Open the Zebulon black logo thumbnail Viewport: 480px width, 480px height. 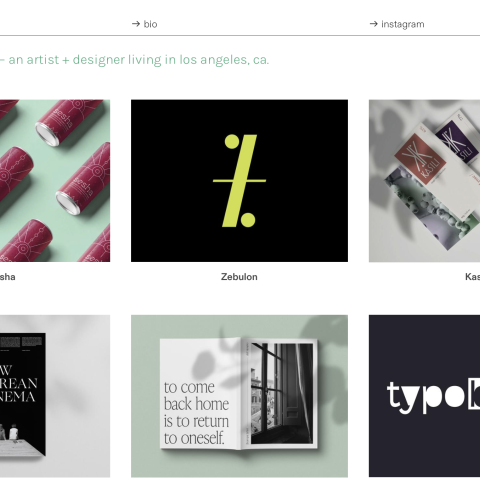[x=239, y=180]
